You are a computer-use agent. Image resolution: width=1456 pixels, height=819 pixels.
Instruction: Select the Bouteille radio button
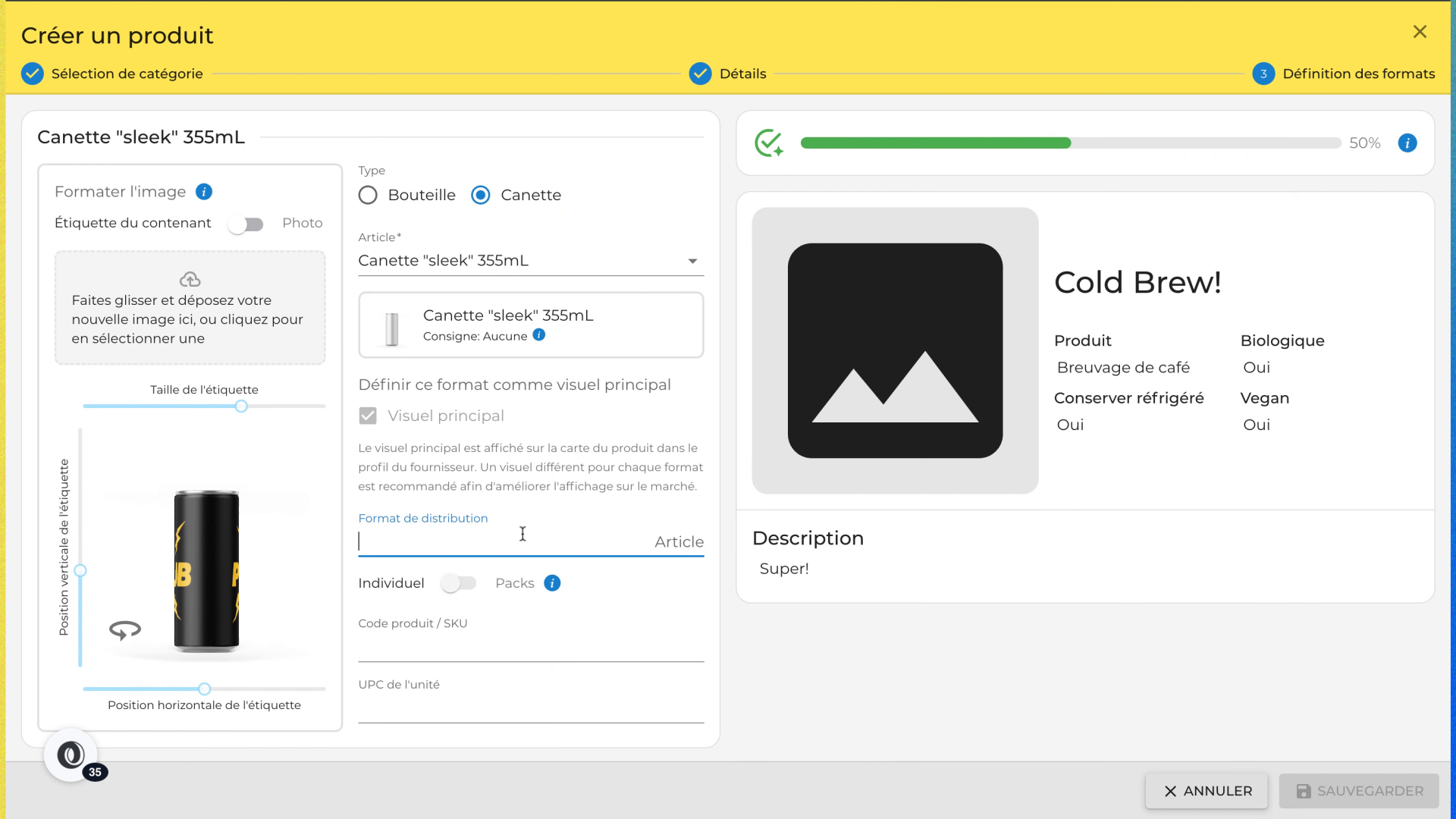pyautogui.click(x=368, y=196)
